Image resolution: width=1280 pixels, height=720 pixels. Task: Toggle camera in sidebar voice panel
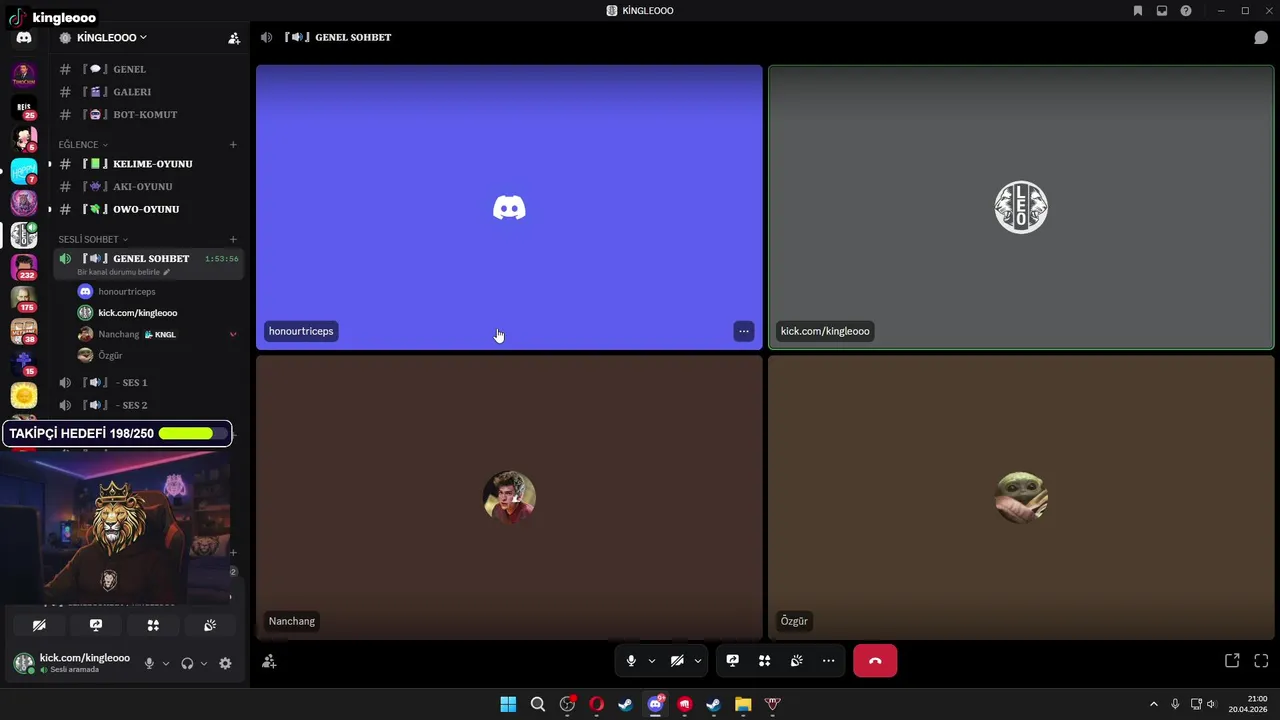[x=39, y=625]
